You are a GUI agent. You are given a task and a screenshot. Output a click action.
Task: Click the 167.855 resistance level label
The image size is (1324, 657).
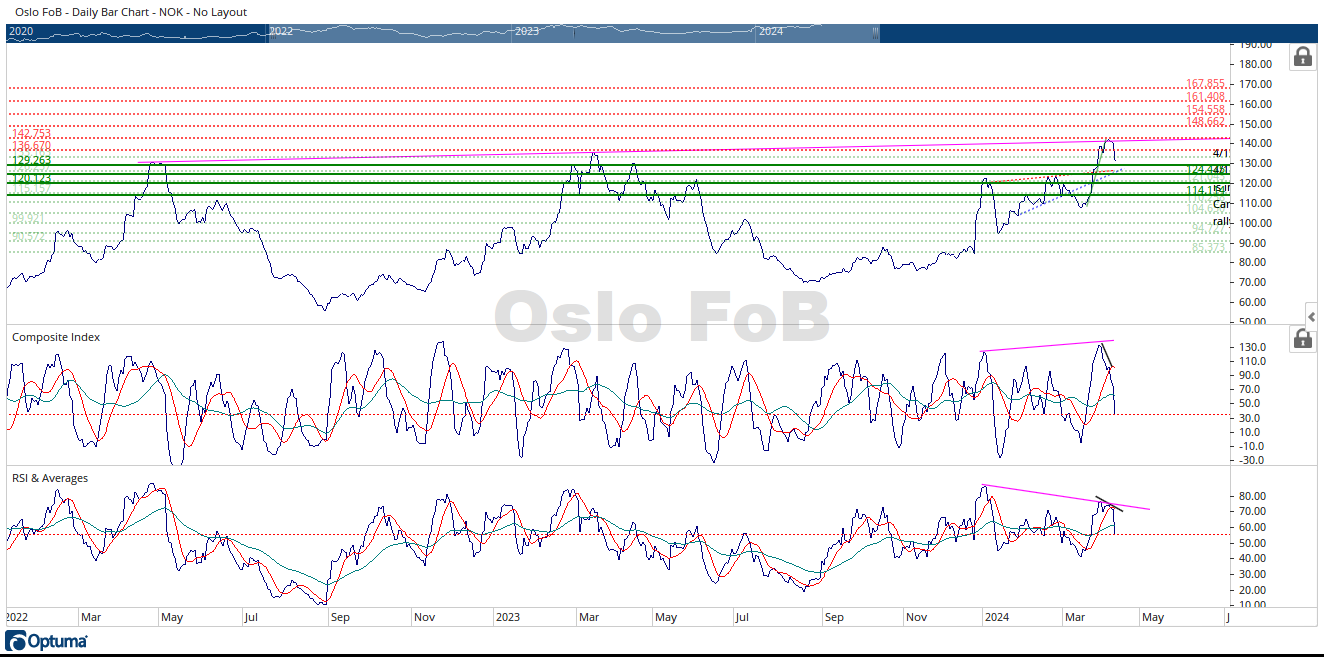[x=1205, y=85]
